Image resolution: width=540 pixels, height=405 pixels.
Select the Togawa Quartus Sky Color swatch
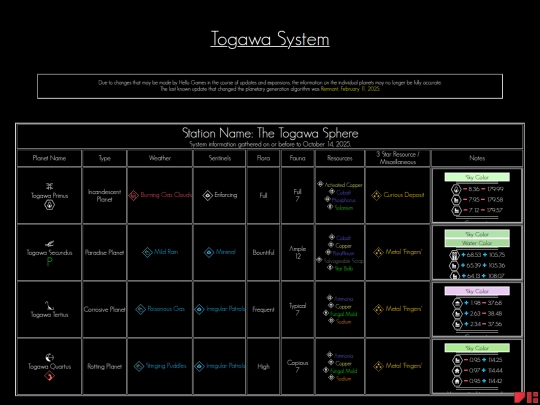coord(477,348)
